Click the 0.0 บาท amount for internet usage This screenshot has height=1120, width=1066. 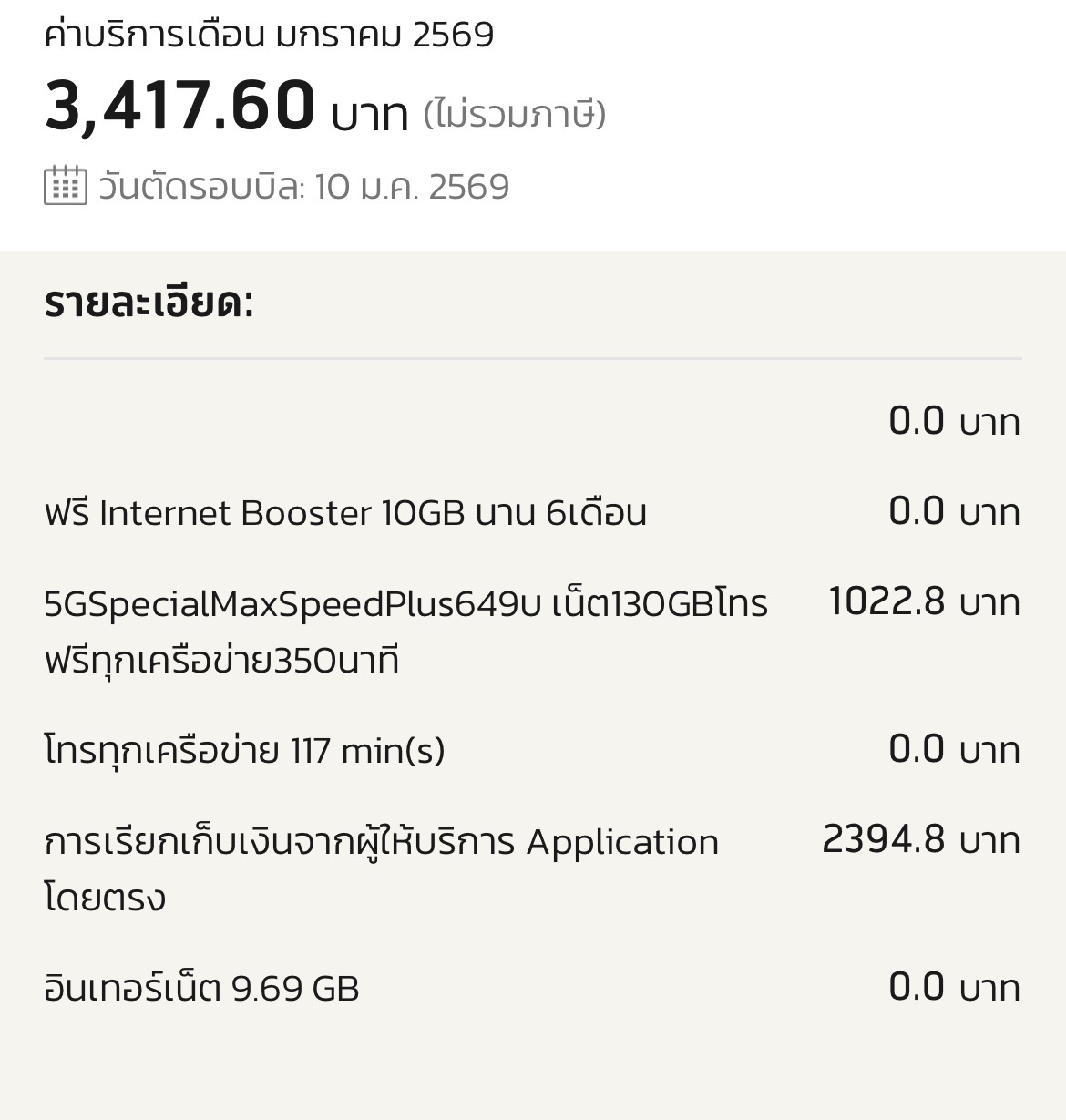pyautogui.click(x=953, y=988)
